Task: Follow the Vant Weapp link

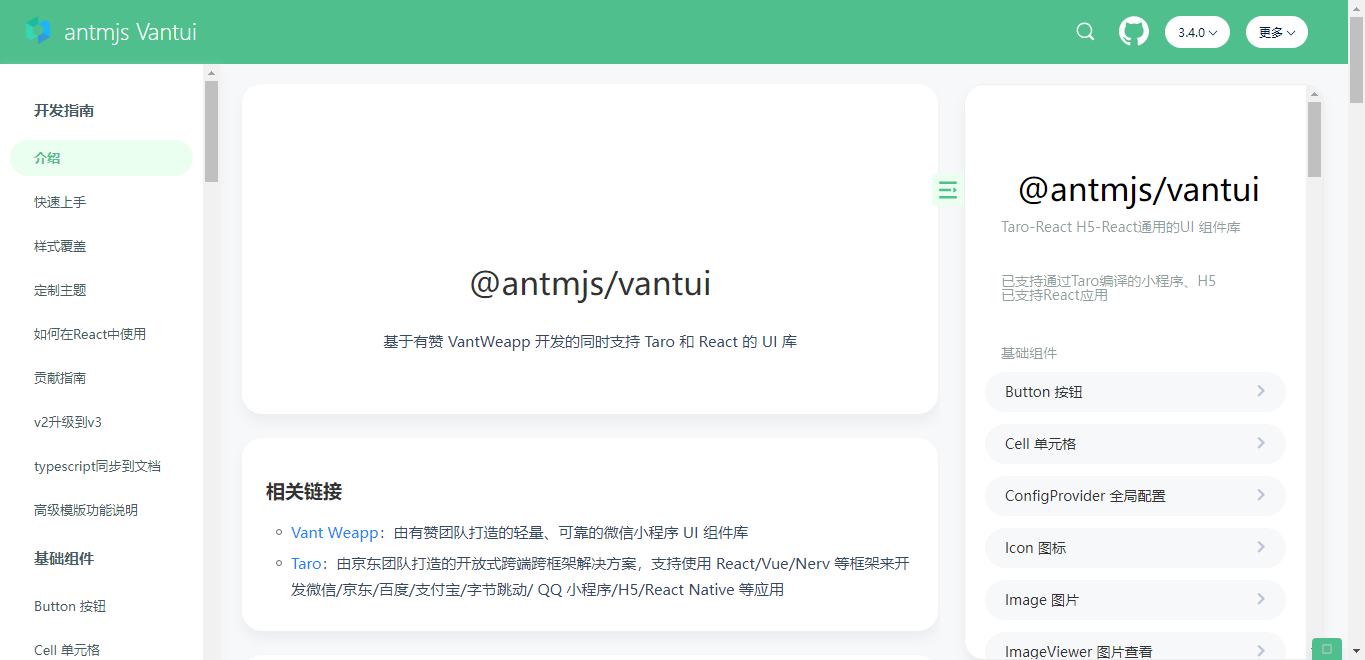Action: click(335, 532)
